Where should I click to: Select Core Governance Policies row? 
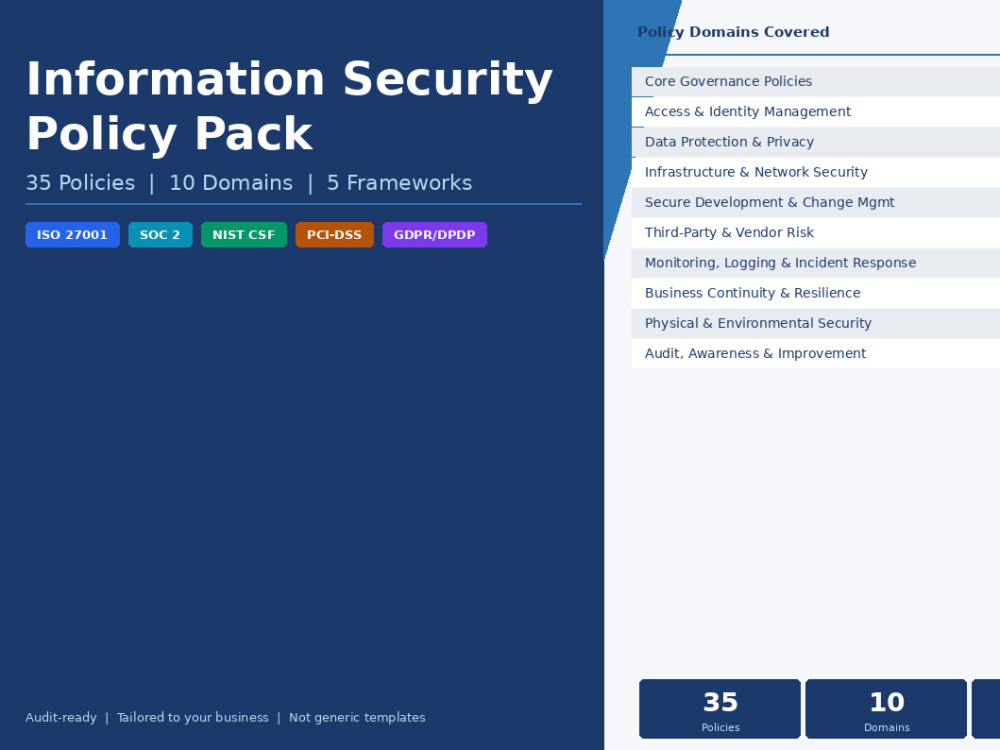coord(816,82)
